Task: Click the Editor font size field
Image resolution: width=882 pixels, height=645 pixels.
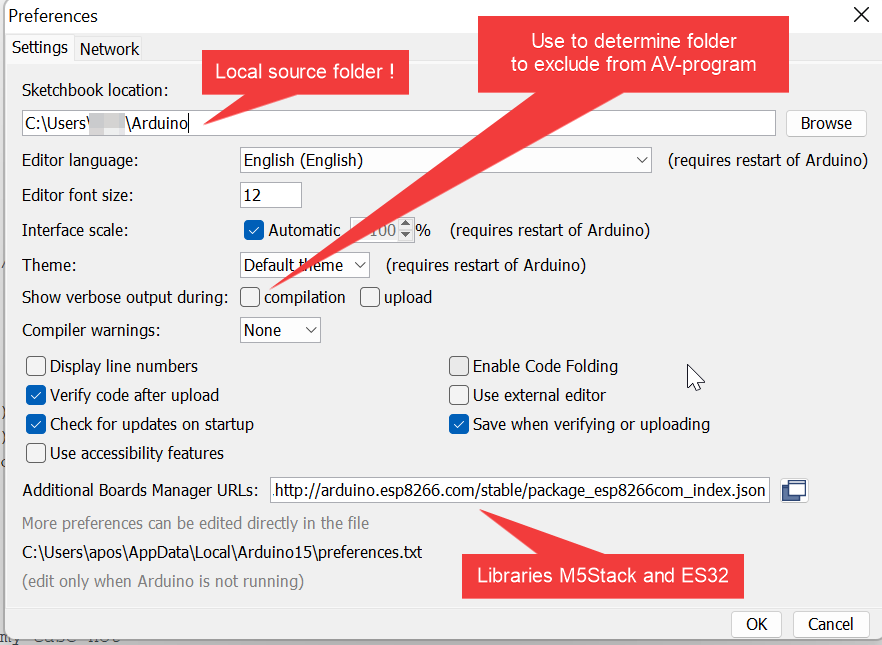Action: click(x=271, y=195)
